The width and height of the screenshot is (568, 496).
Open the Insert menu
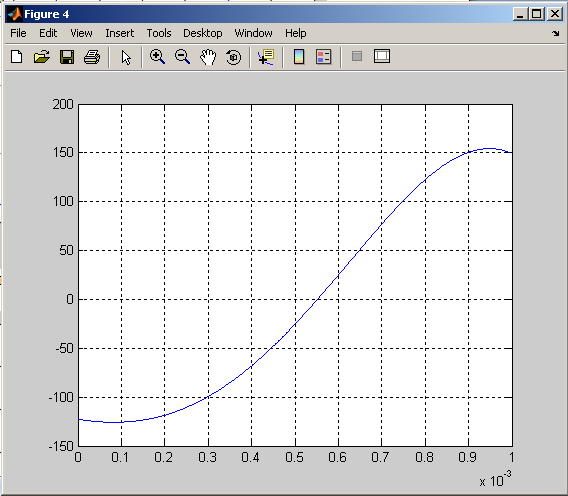[x=120, y=33]
